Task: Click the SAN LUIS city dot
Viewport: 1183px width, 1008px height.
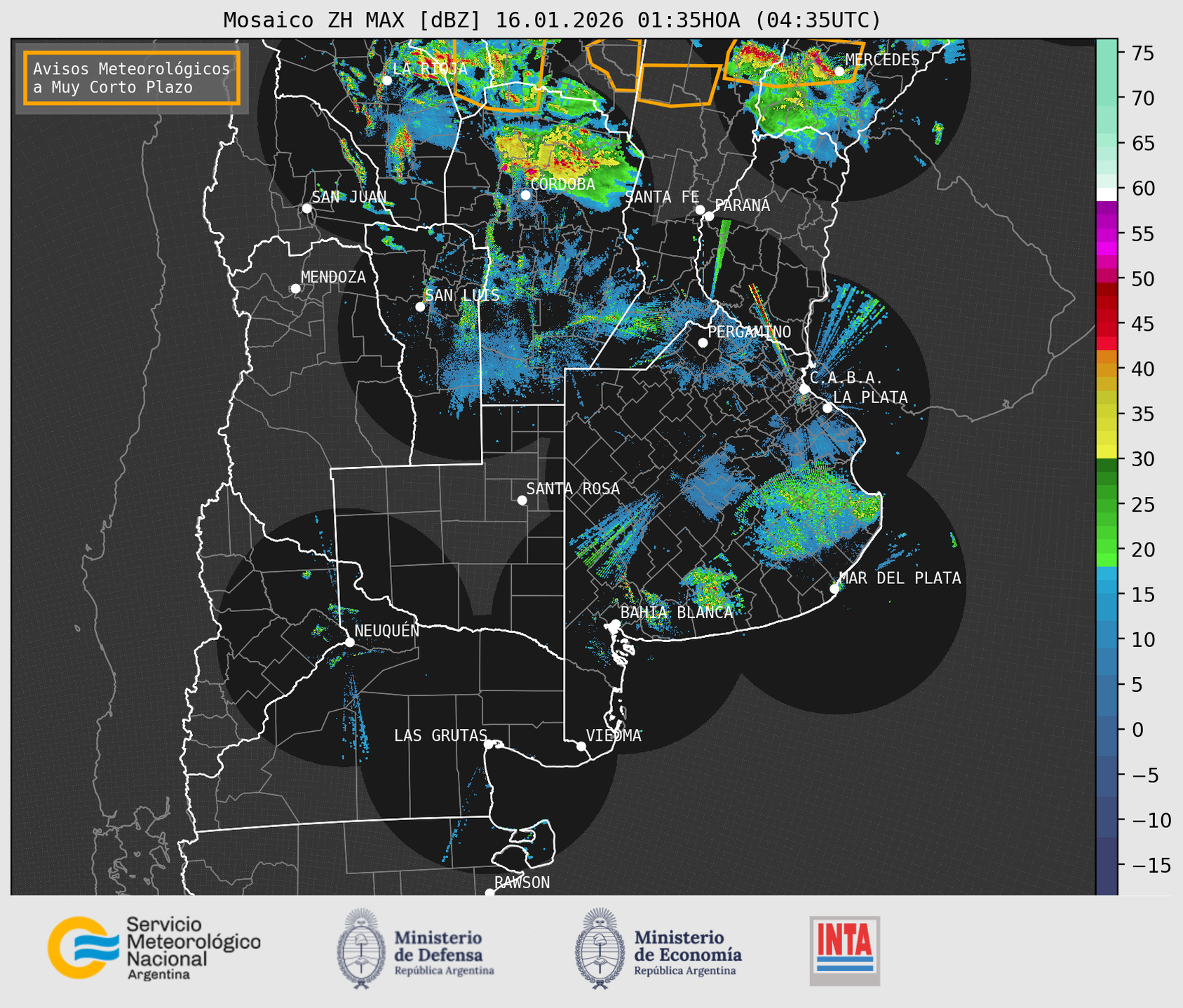Action: [420, 306]
